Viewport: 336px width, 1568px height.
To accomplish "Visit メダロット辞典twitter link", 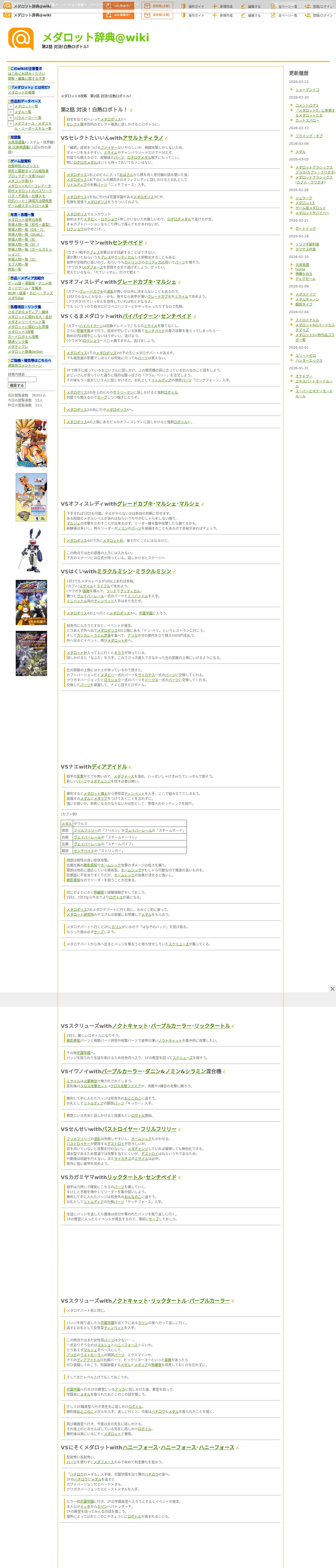I will (x=26, y=352).
